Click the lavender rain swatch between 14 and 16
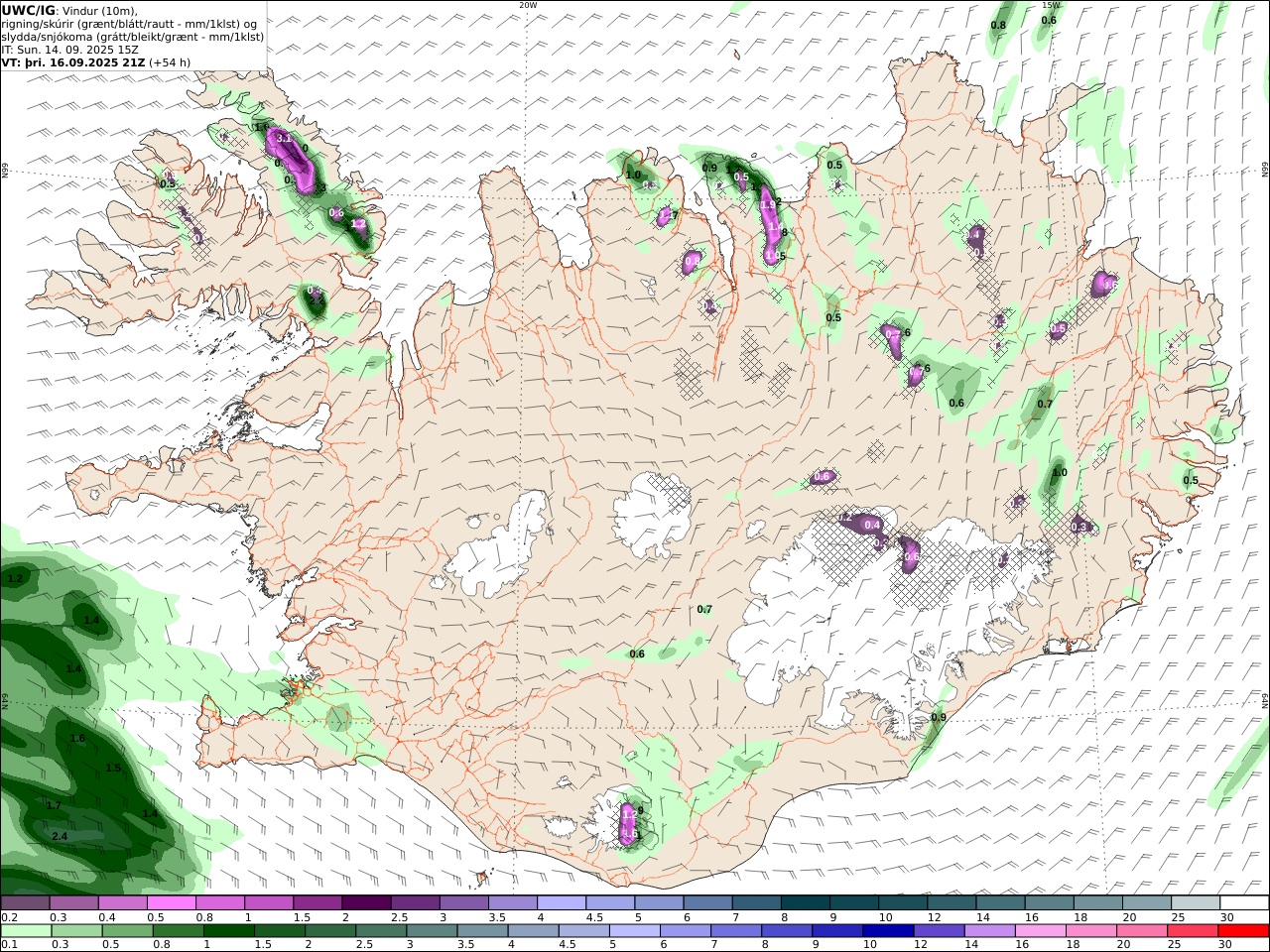Image resolution: width=1270 pixels, height=952 pixels. pyautogui.click(x=989, y=930)
